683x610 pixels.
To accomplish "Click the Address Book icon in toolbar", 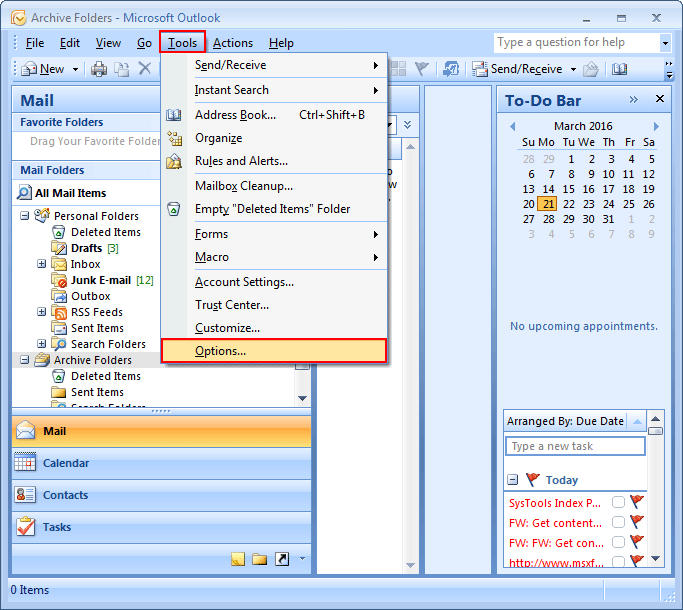I will click(x=619, y=69).
